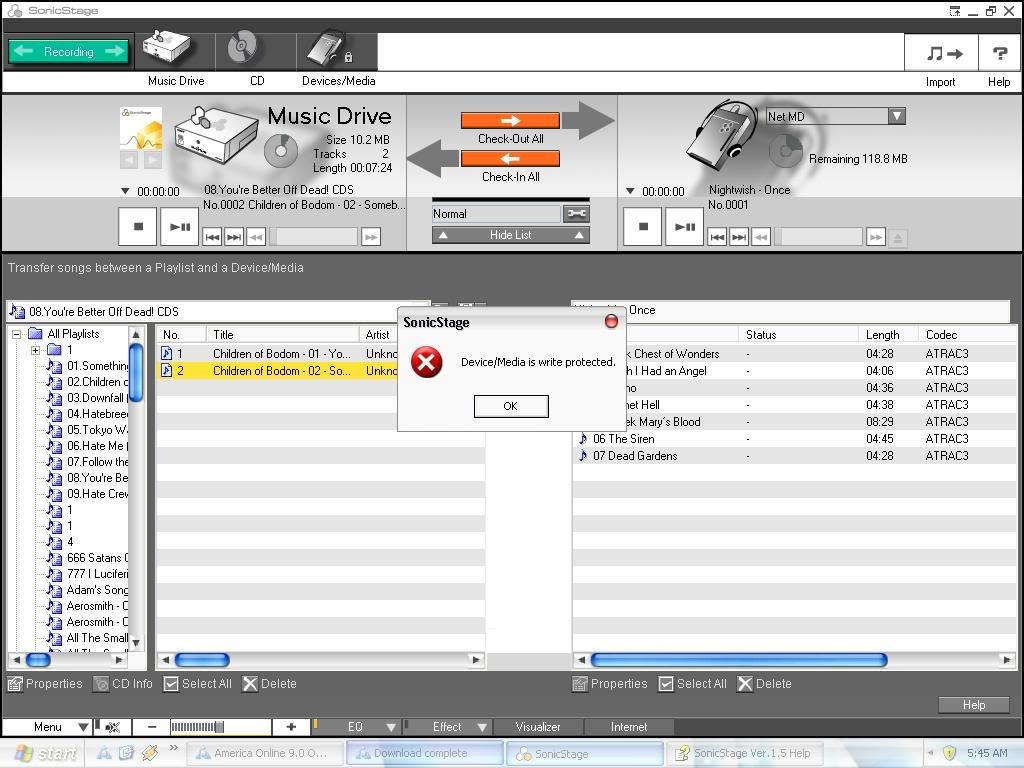Fast forward the Music Drive track
1024x768 pixels.
[371, 236]
